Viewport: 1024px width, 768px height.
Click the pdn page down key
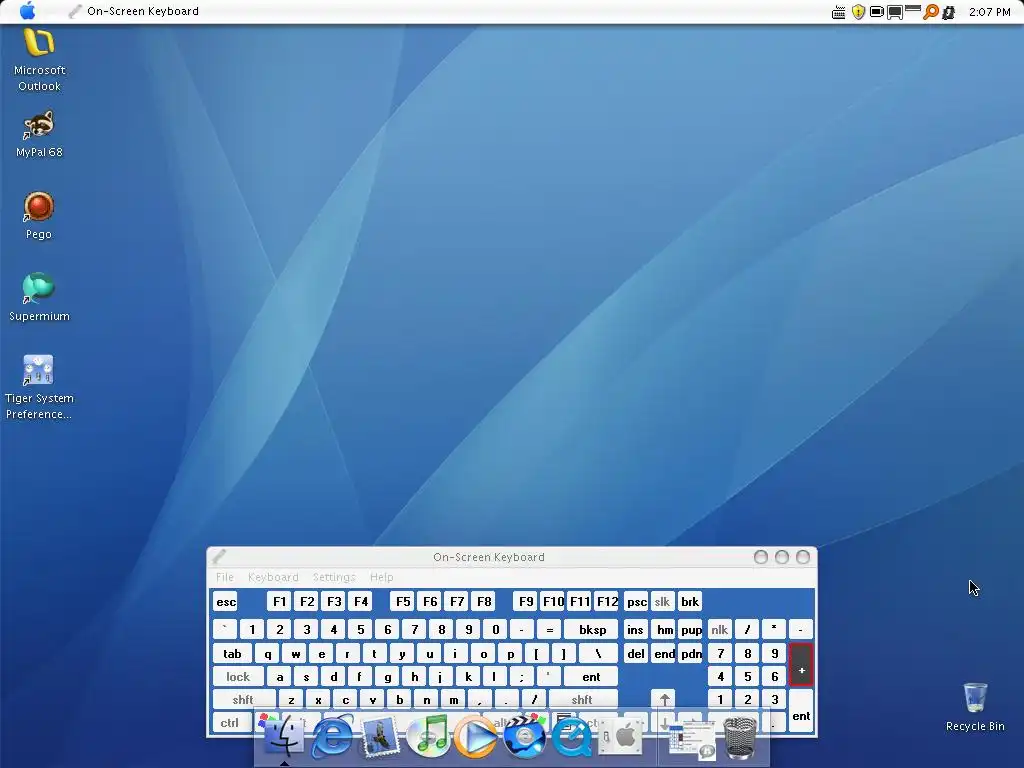(692, 653)
